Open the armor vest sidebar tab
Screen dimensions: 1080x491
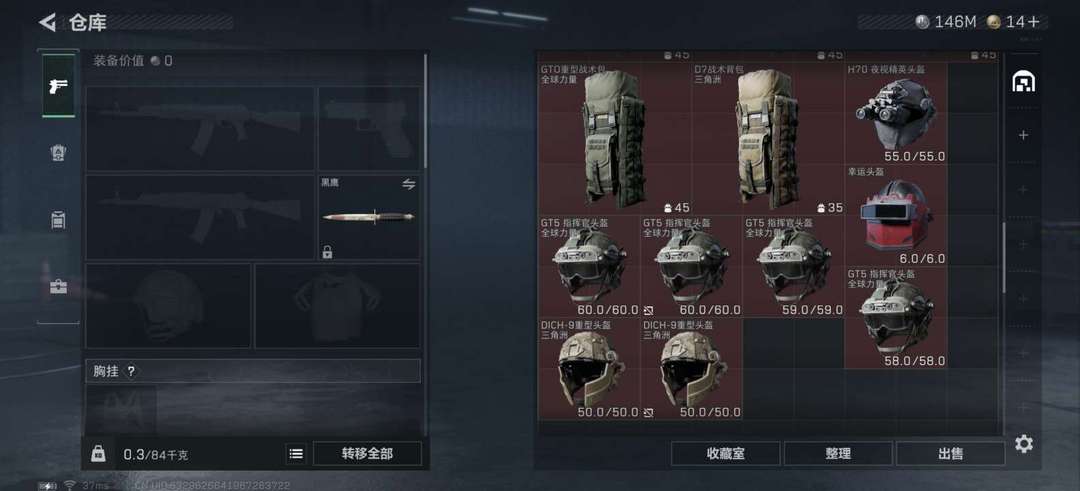coord(59,153)
